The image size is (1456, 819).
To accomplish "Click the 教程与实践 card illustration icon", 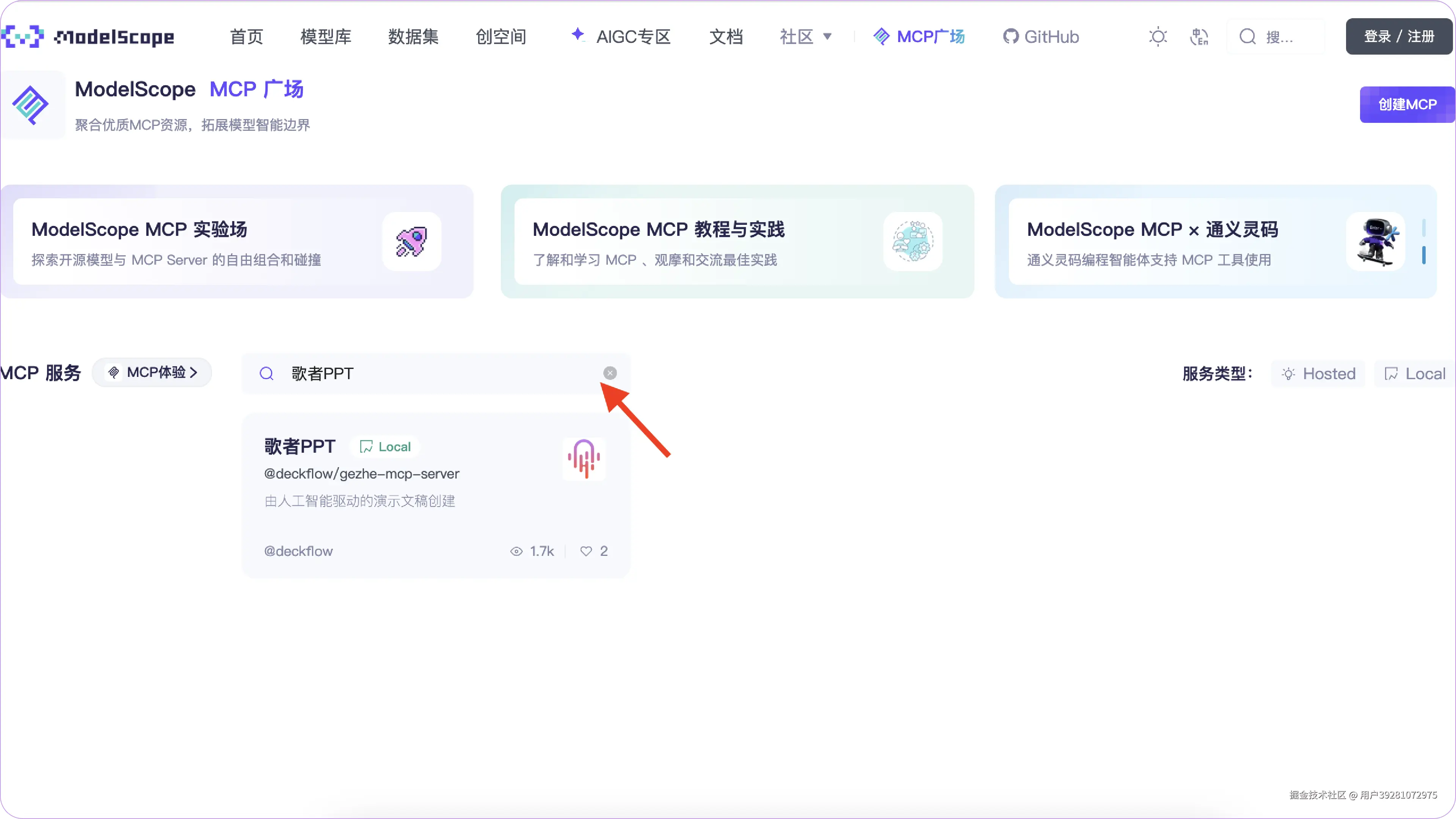I will point(912,242).
